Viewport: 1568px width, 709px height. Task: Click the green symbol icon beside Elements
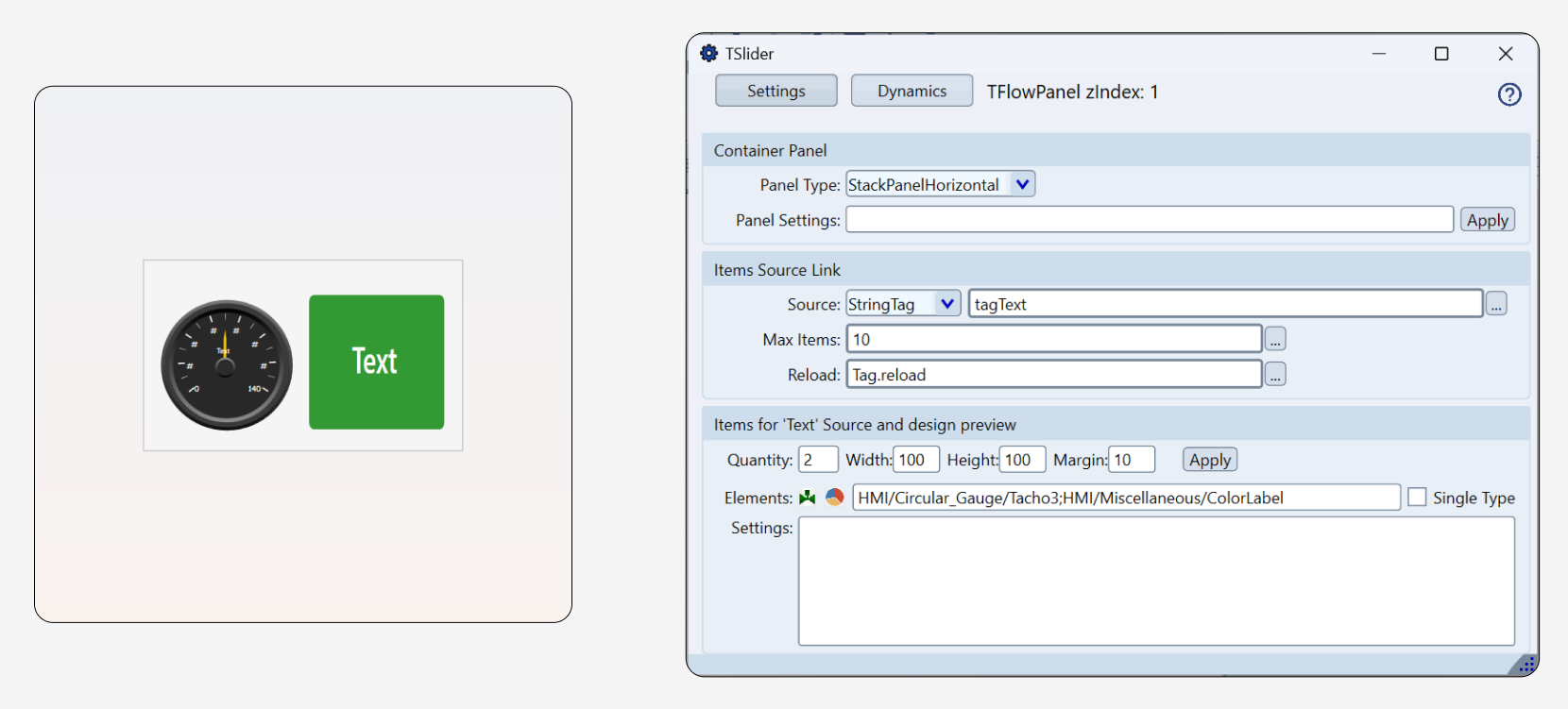[808, 498]
